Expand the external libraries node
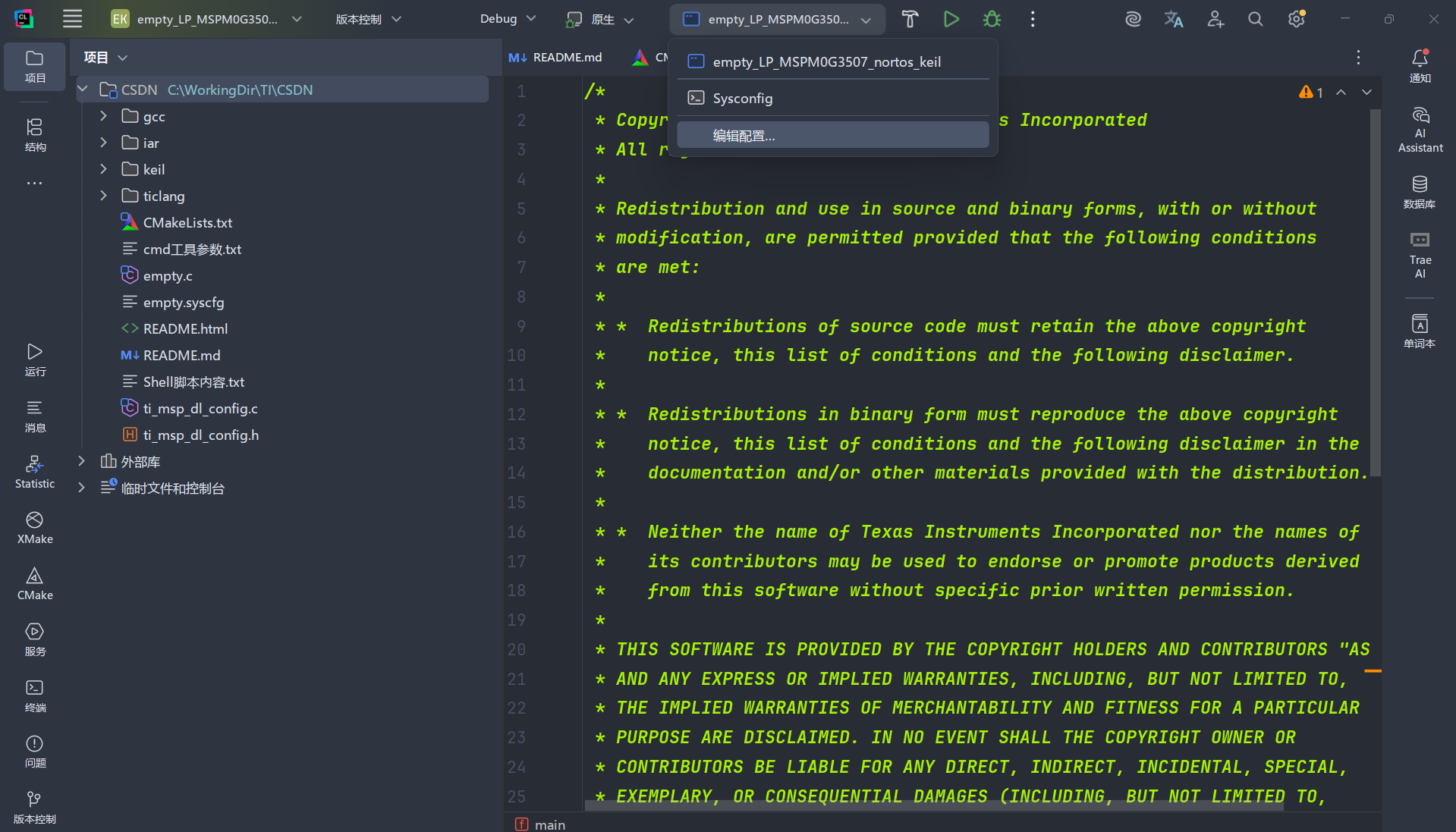 click(x=82, y=461)
